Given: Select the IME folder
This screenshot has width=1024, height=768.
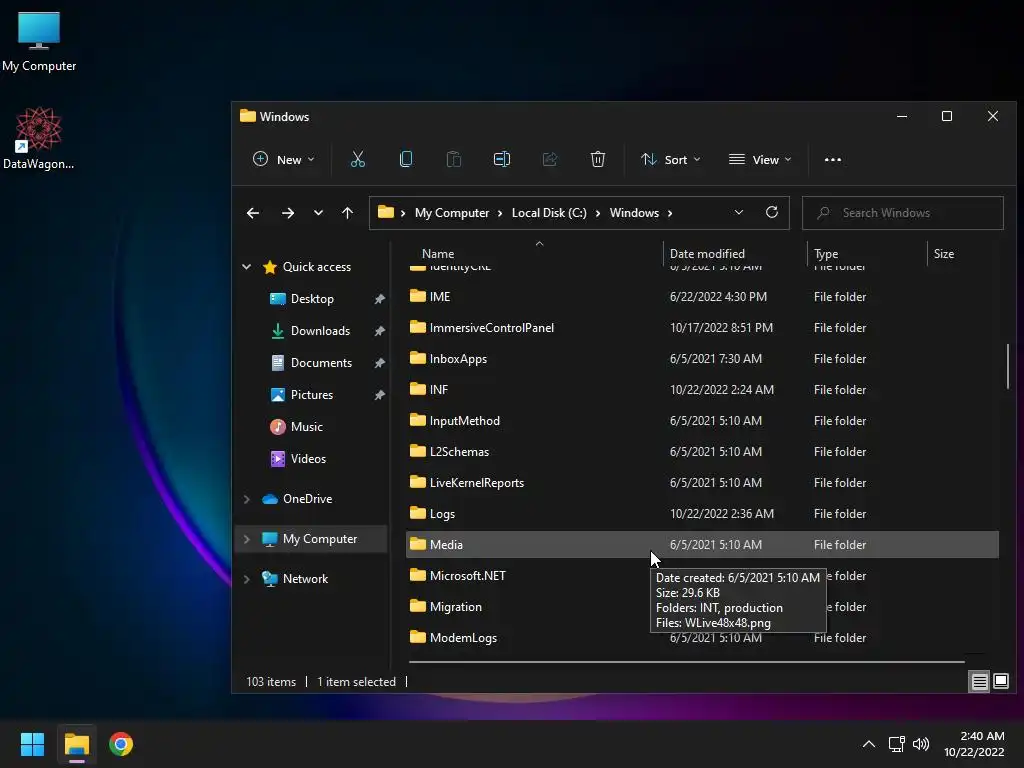Looking at the screenshot, I should tap(702, 296).
